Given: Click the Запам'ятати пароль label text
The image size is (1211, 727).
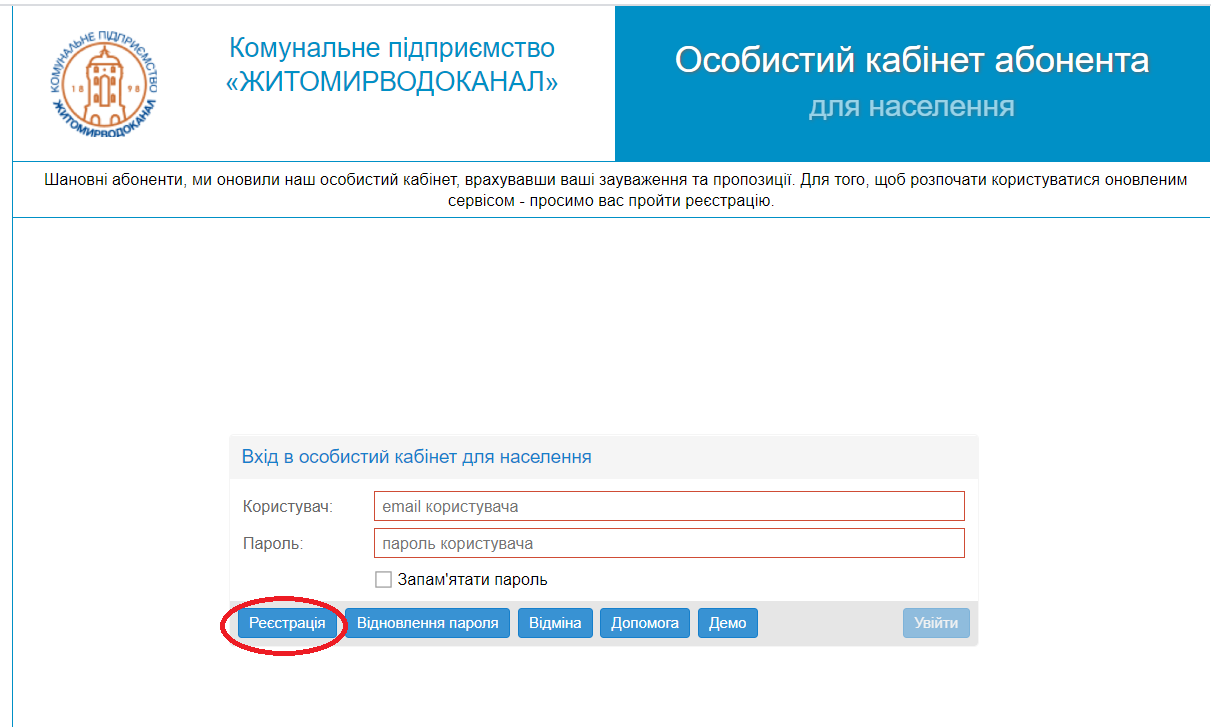Looking at the screenshot, I should (x=472, y=580).
